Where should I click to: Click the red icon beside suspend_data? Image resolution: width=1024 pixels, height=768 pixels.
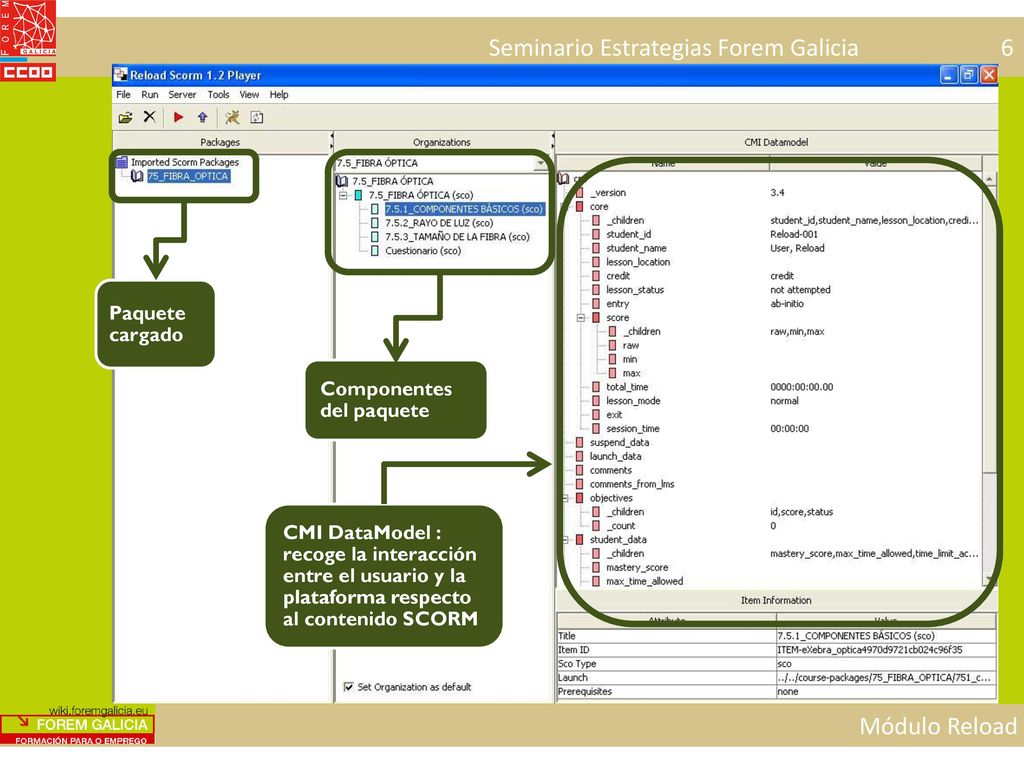tap(579, 442)
